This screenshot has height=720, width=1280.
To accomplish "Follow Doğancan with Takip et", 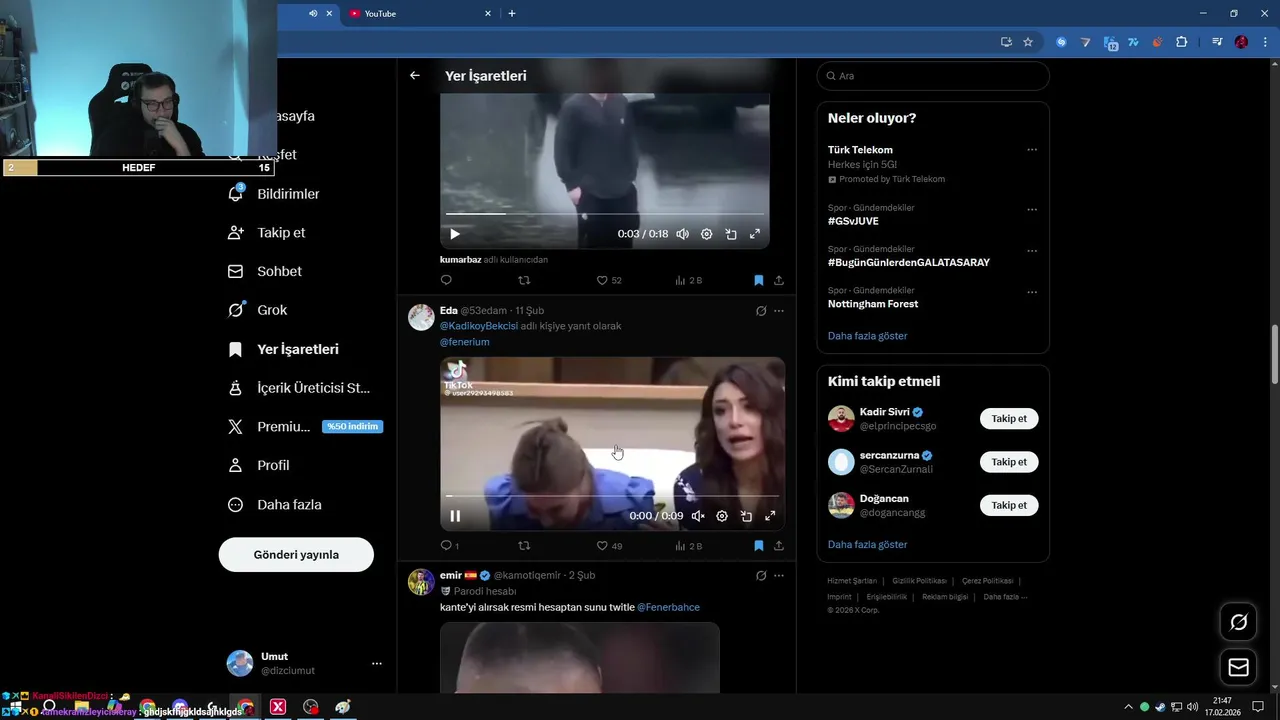I will click(1009, 505).
